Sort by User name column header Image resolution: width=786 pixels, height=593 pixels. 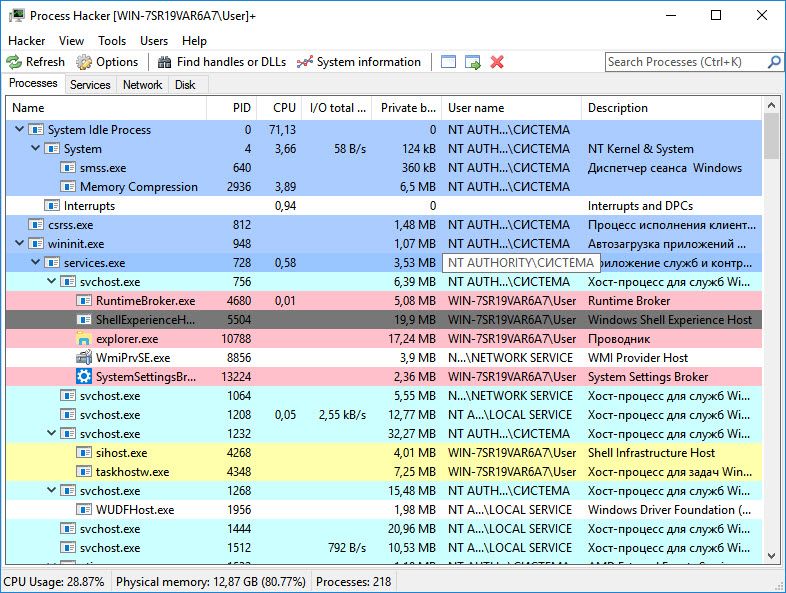511,108
